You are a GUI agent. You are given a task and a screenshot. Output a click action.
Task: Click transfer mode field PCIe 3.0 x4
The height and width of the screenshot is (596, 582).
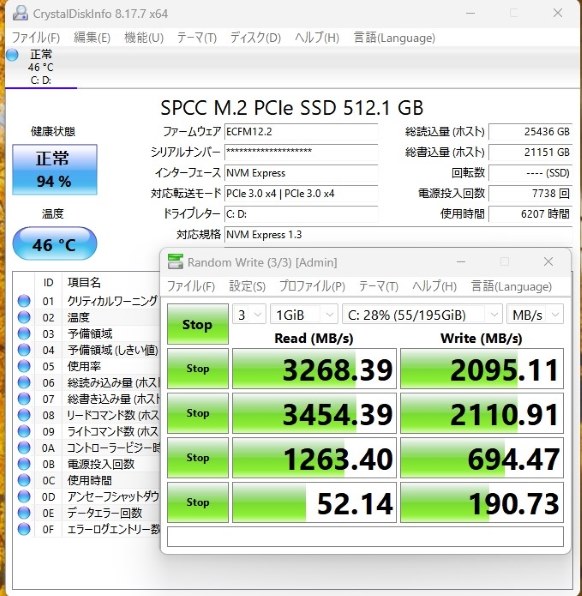pos(301,193)
